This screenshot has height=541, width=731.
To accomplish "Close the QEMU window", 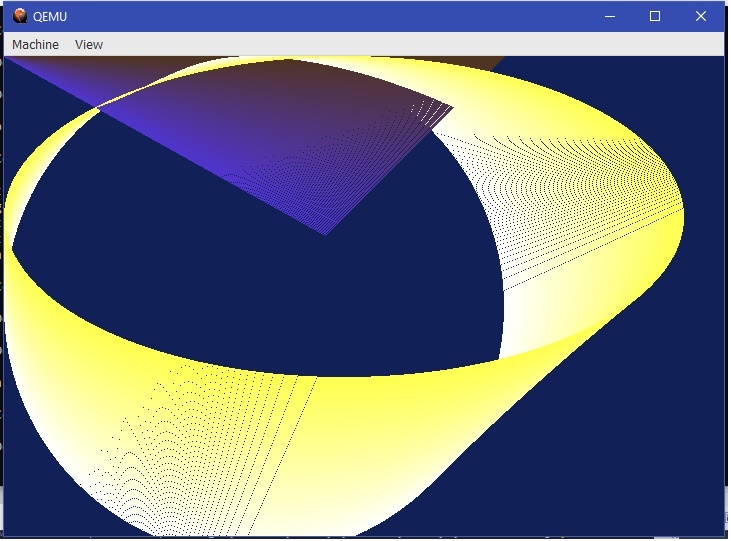I will click(703, 16).
